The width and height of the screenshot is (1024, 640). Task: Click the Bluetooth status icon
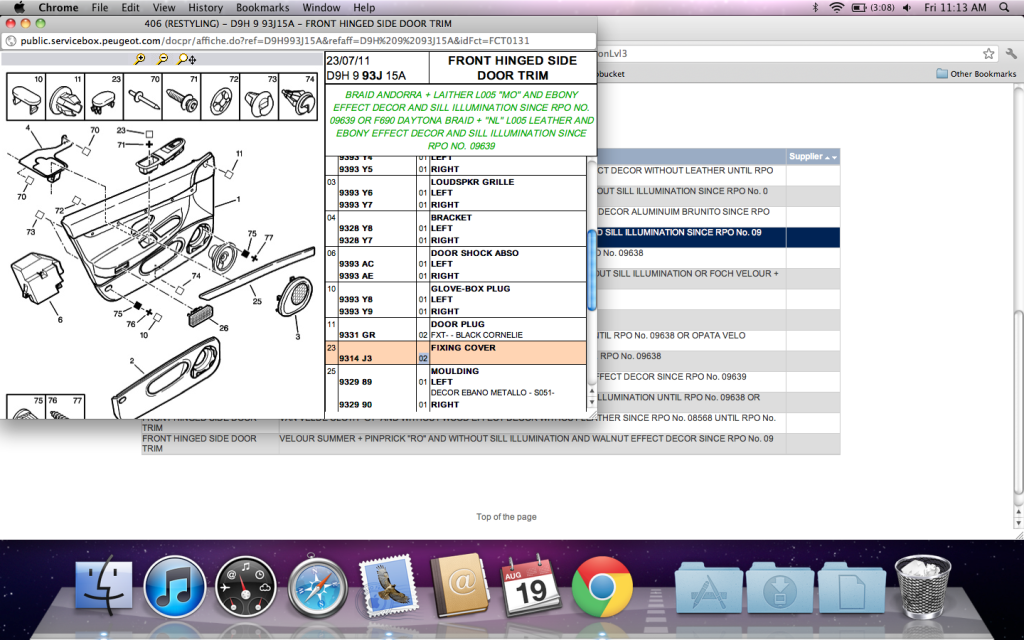[x=815, y=8]
